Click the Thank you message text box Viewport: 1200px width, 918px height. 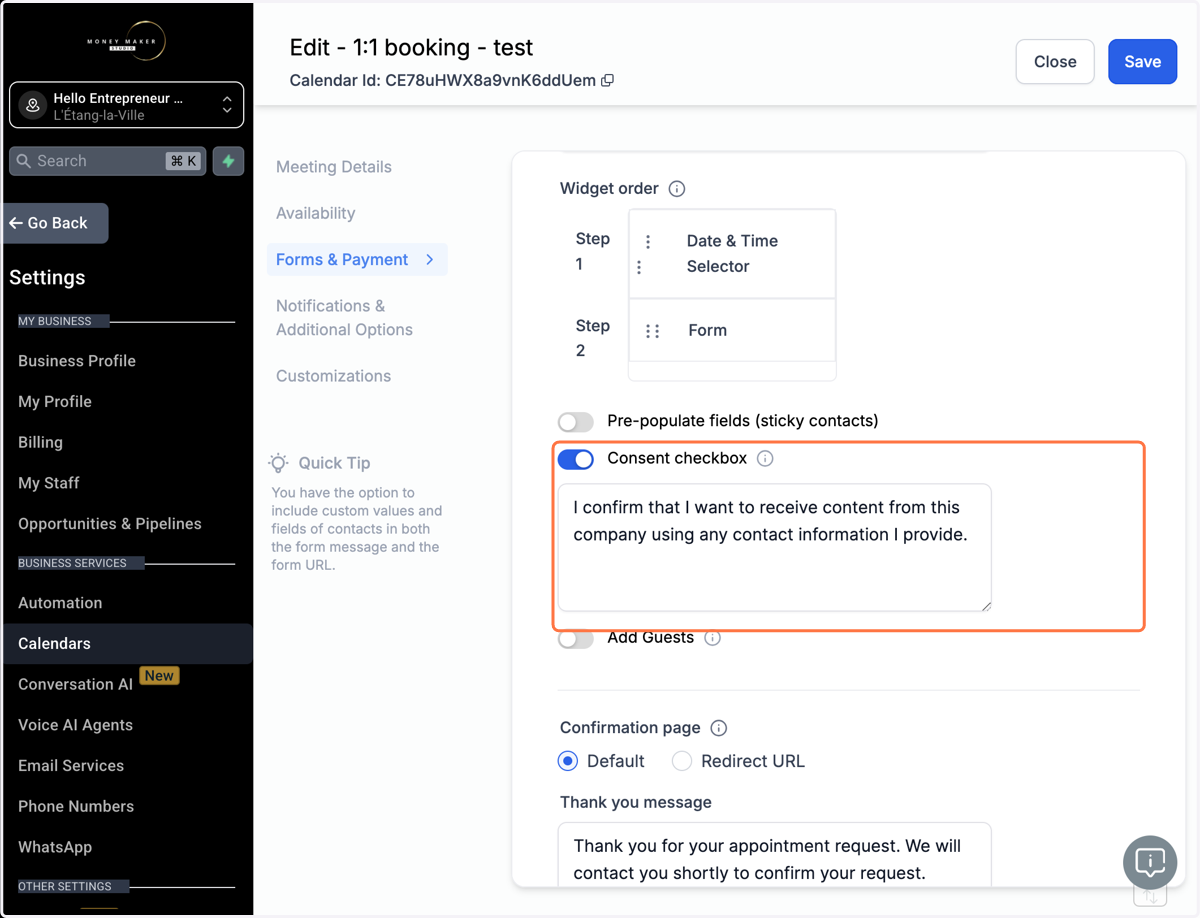pyautogui.click(x=774, y=855)
